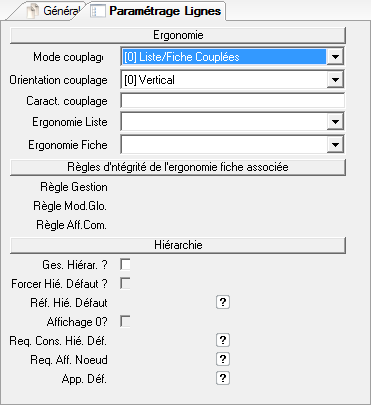Expand the Mode couplage dropdown arrow
The image size is (371, 405).
[335, 57]
